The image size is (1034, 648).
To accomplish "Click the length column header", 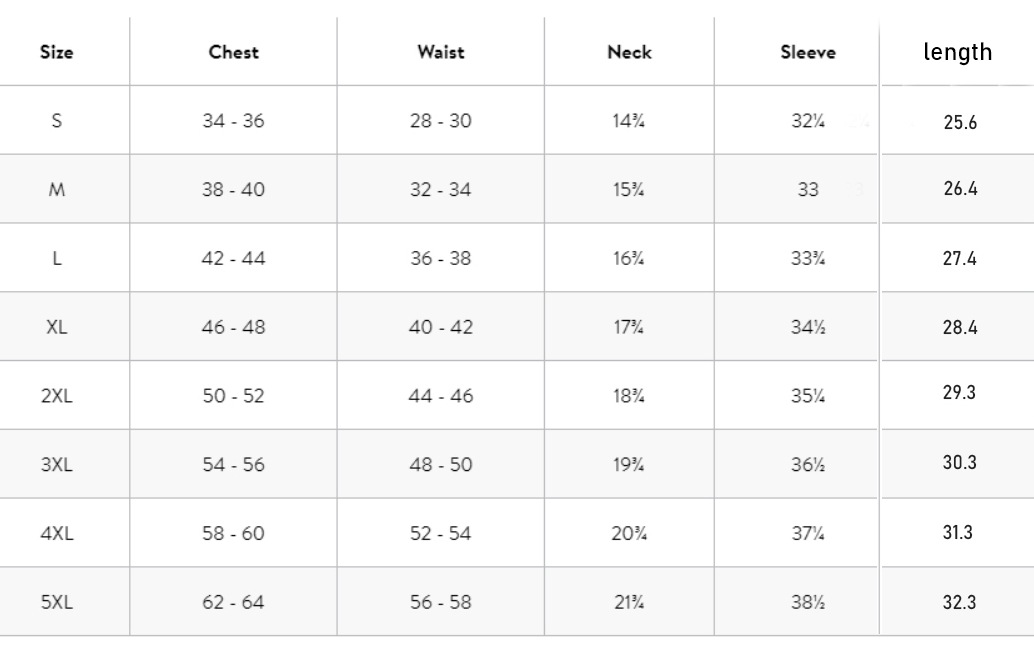I will tap(958, 52).
